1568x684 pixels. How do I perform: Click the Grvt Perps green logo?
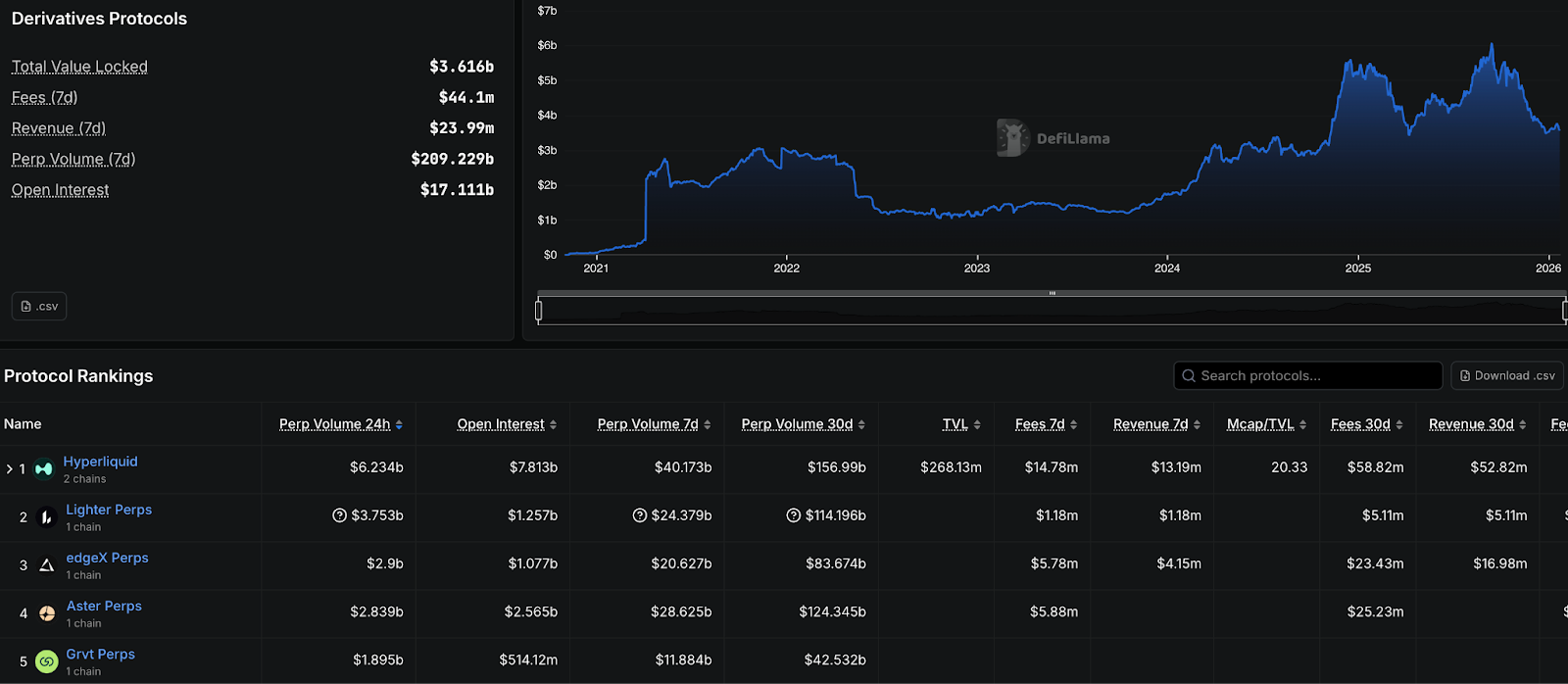coord(46,661)
